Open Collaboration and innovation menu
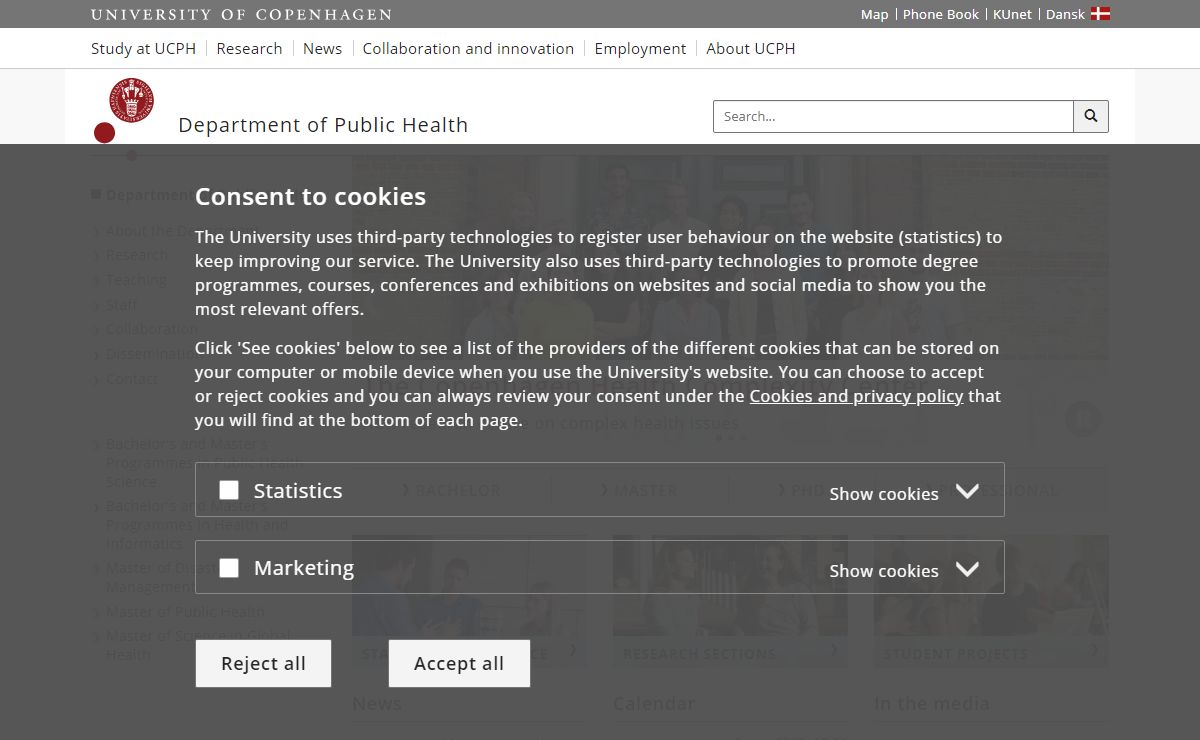Screen dimensions: 1200x740 click(468, 48)
